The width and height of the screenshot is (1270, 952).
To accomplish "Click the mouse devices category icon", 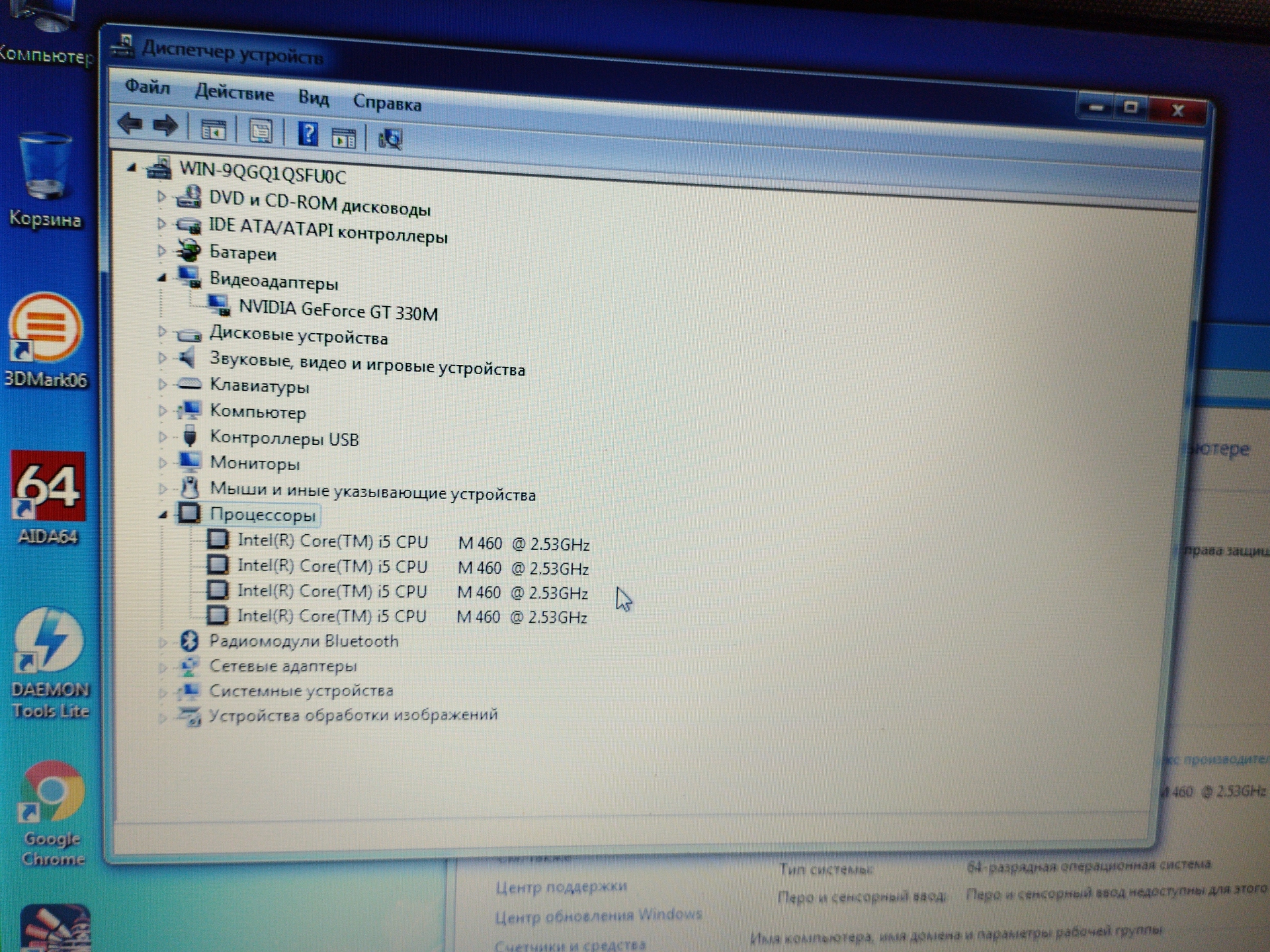I will coord(190,488).
